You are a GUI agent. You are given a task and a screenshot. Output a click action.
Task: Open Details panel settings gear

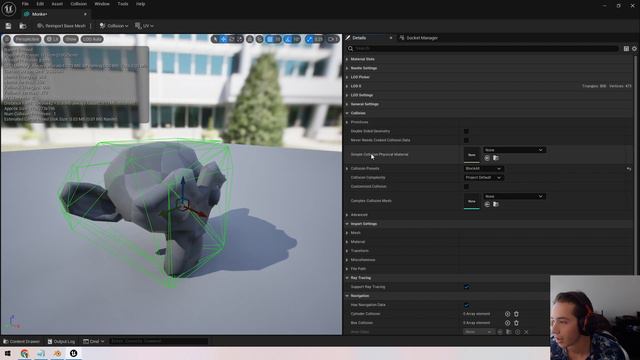click(x=634, y=49)
